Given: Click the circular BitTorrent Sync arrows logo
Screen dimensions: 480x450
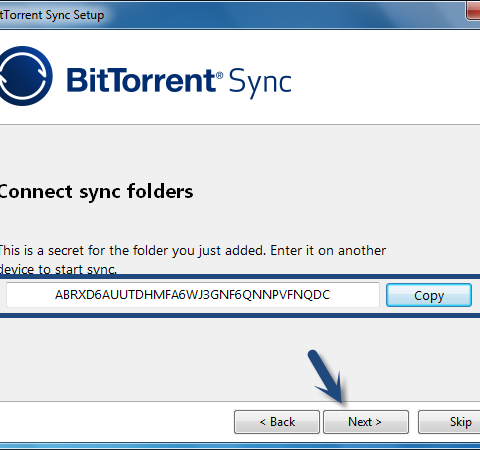Looking at the screenshot, I should click(x=25, y=76).
